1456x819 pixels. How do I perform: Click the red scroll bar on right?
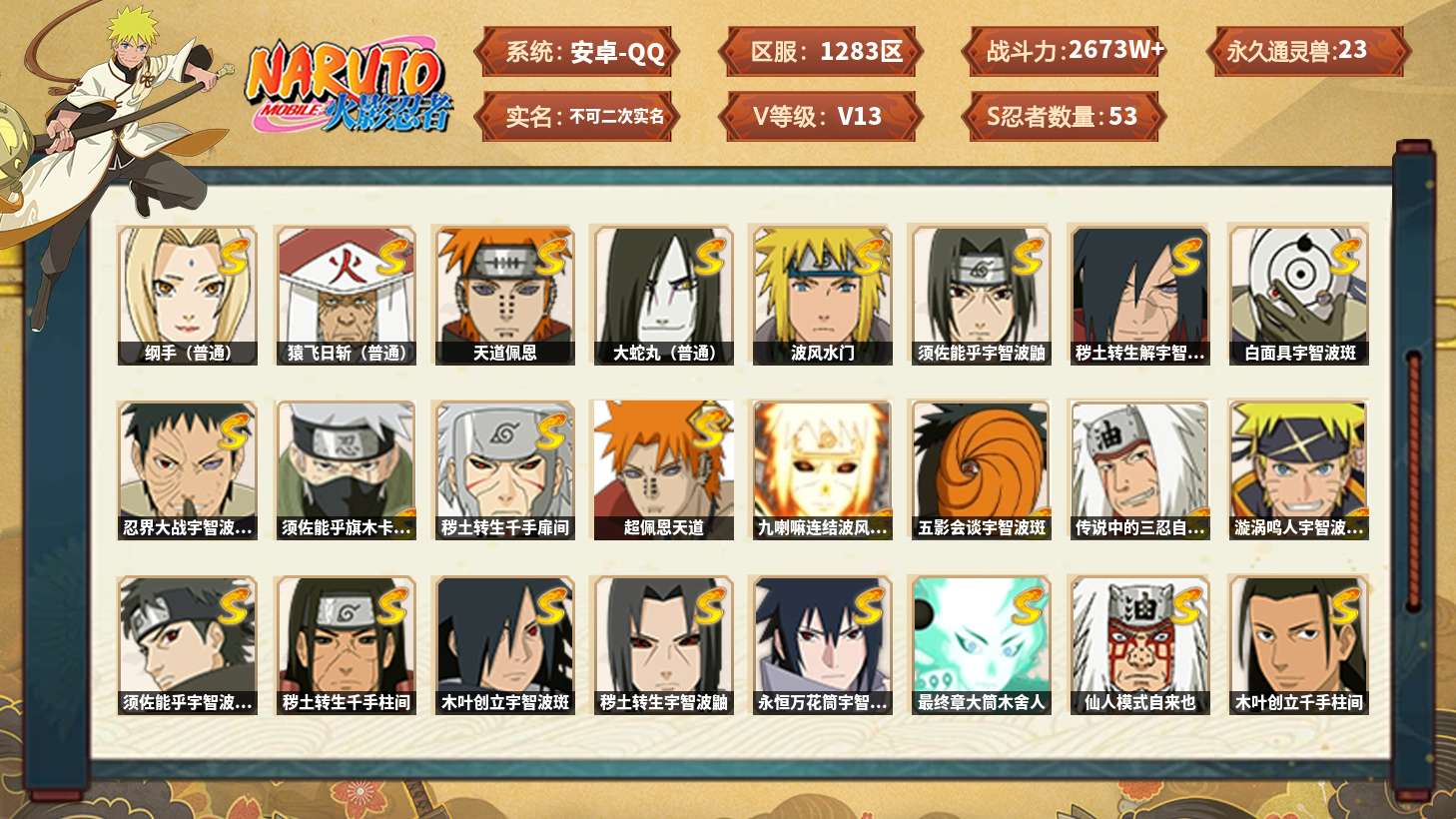point(1413,480)
